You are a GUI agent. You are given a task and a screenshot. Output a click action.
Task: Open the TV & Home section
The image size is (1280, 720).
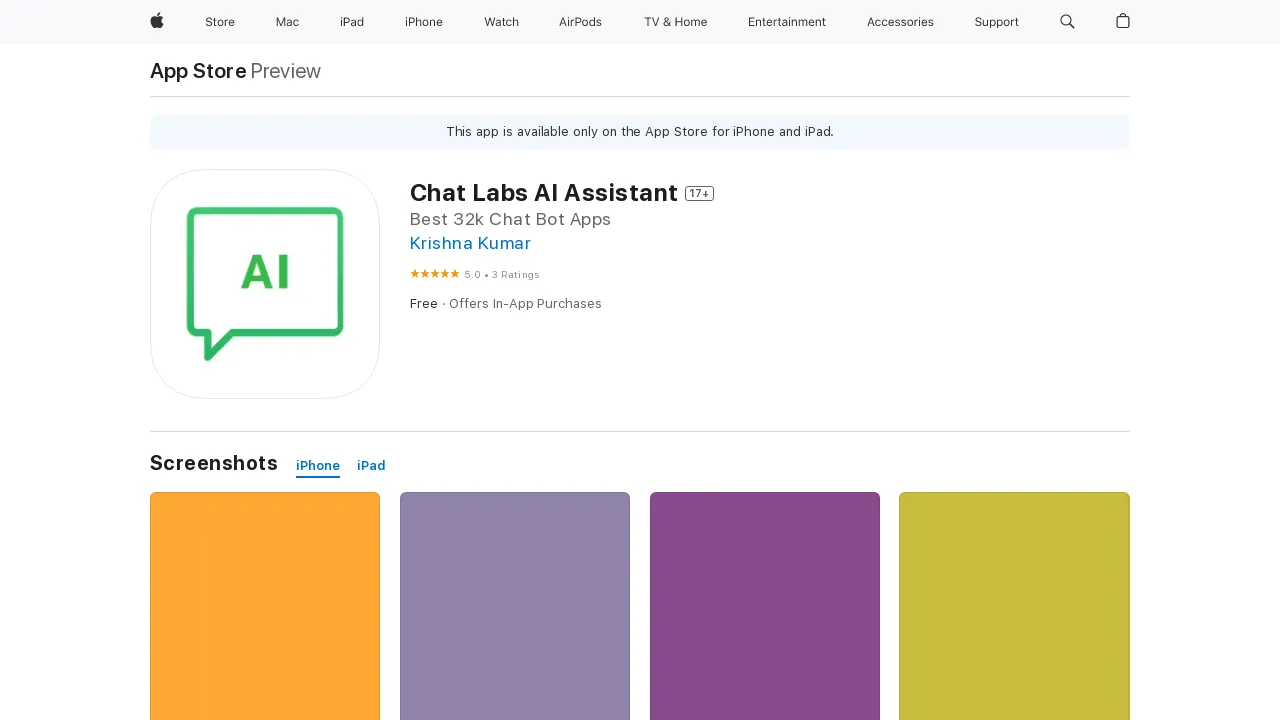pos(675,22)
